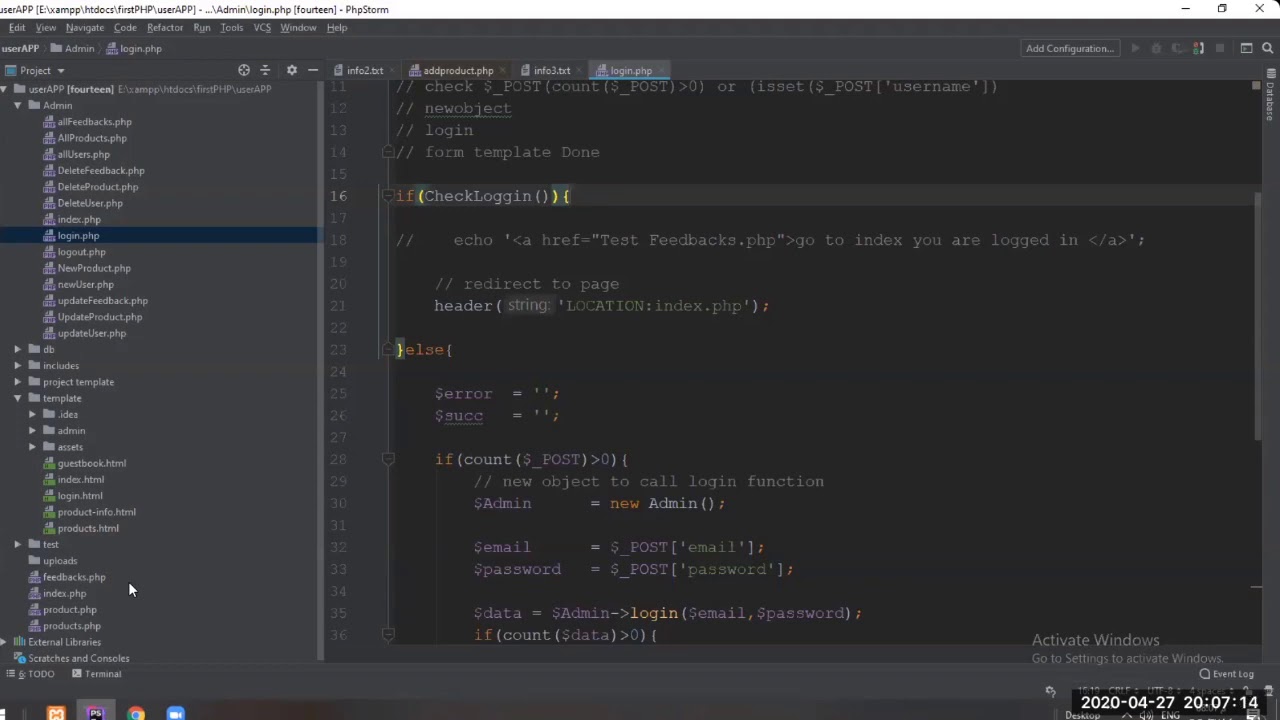Select the login.php editor tab

coord(630,71)
